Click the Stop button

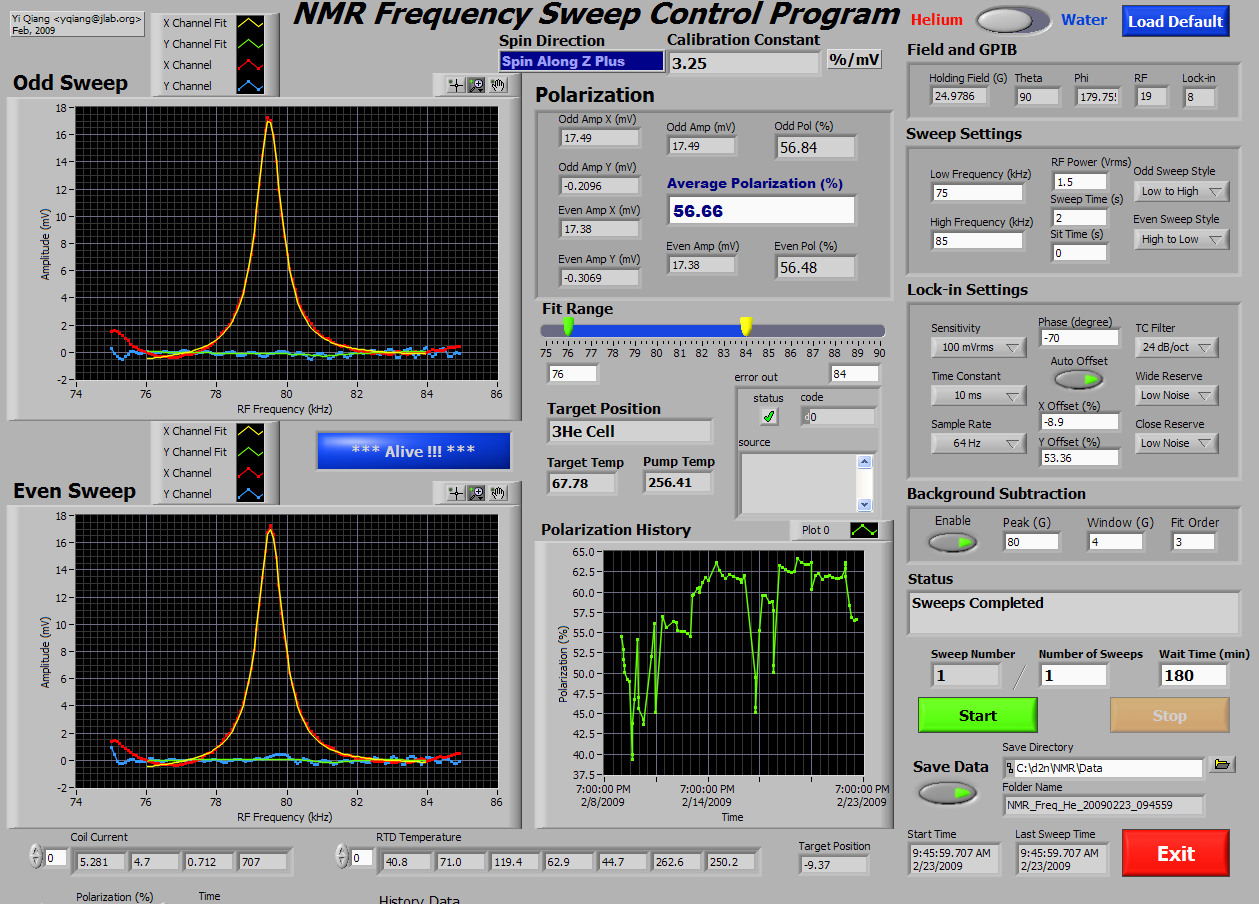1169,715
